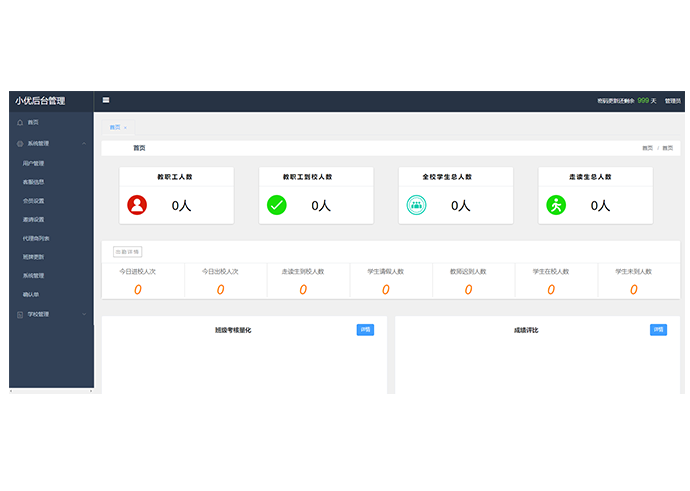Open 用户管理 in the sidebar submenu

point(51,163)
